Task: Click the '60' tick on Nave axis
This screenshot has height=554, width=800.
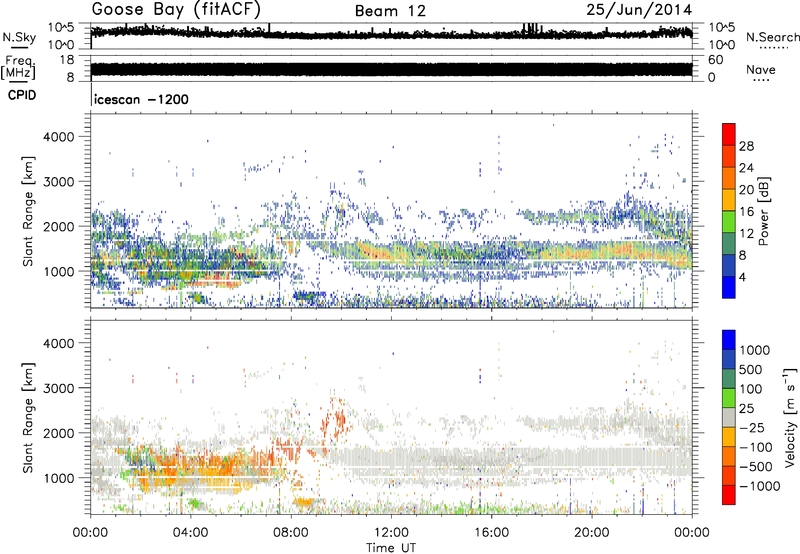Action: pyautogui.click(x=715, y=60)
